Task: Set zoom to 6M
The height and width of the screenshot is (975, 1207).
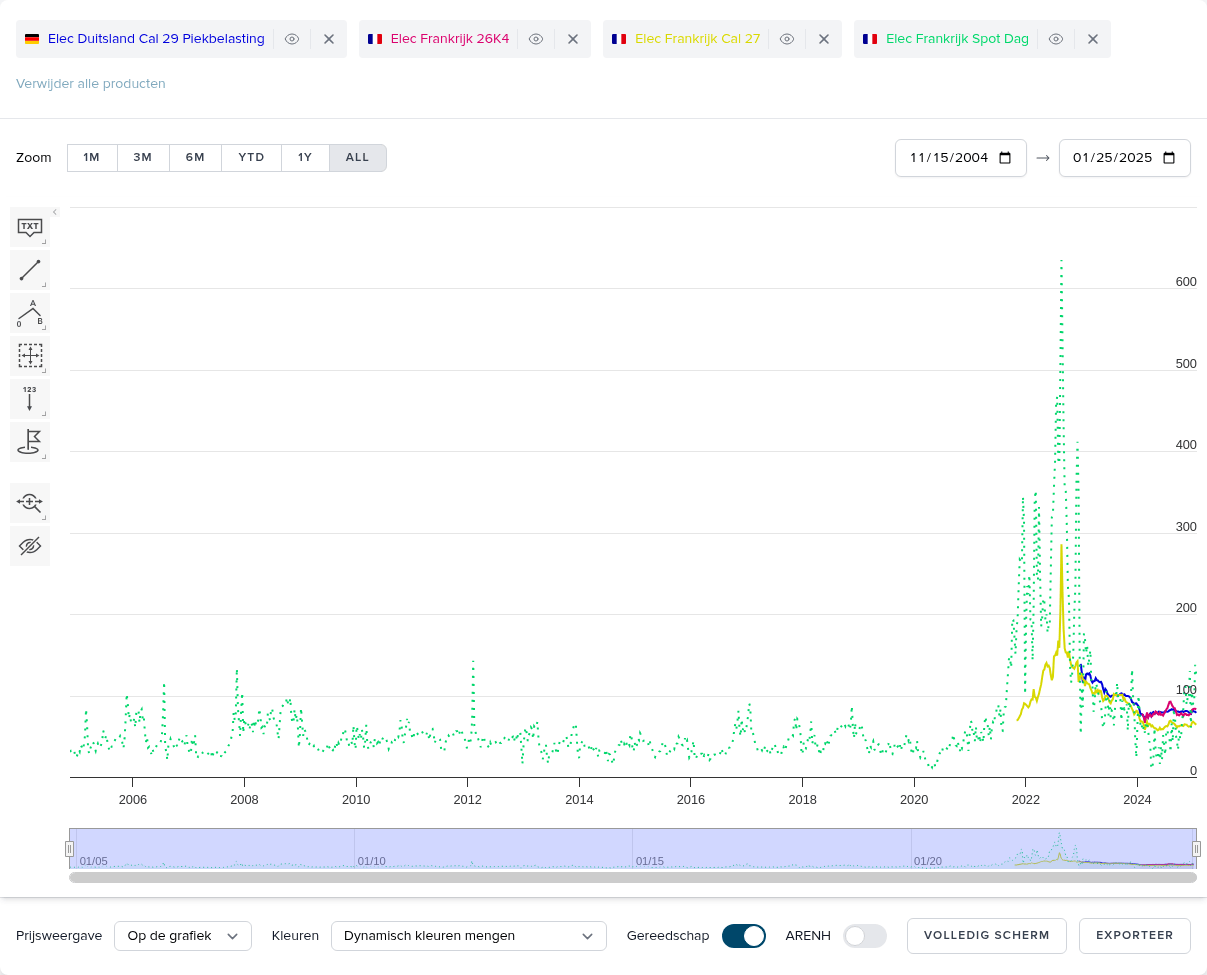Action: coord(195,158)
